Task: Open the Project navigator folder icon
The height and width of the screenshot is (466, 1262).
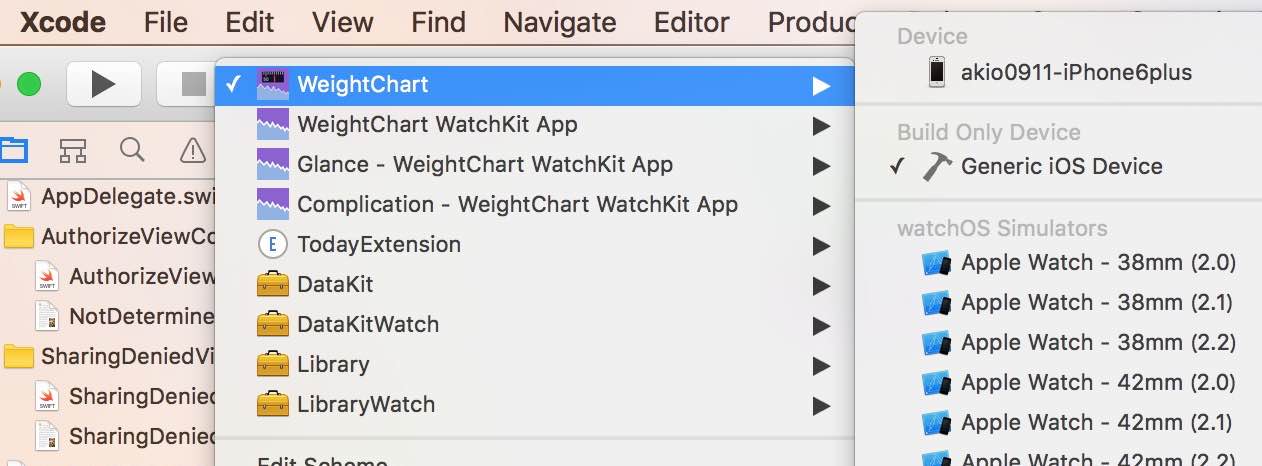Action: 14,150
